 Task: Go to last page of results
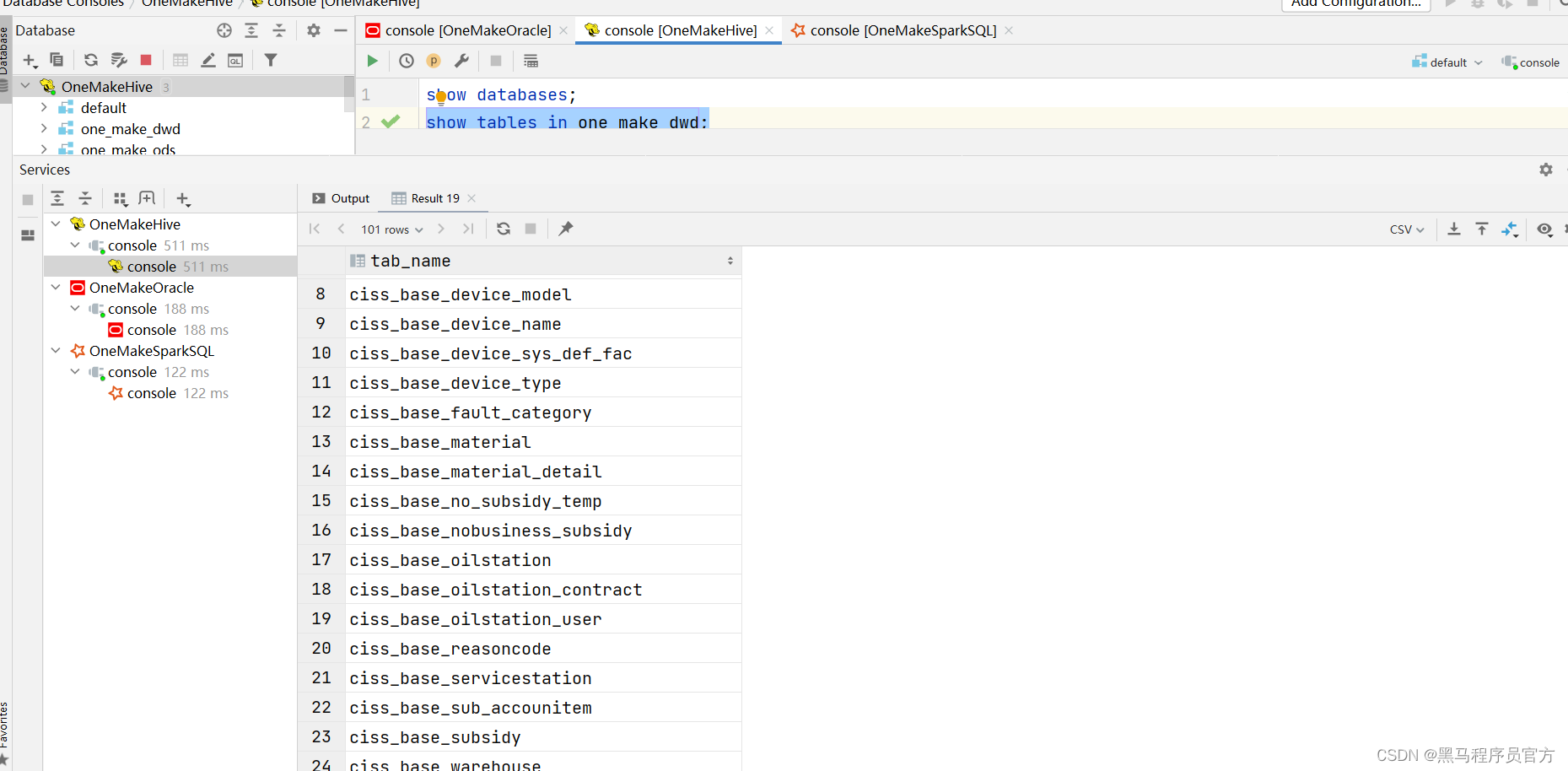[x=469, y=229]
